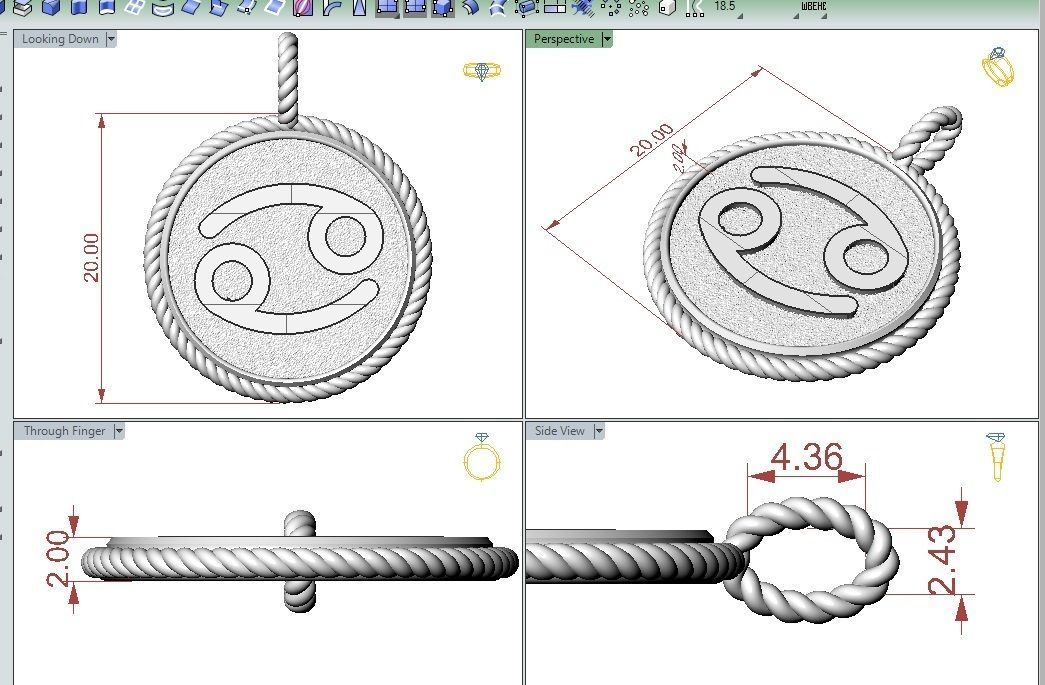
Task: Activate the Through Finger viewport title
Action: tap(65, 431)
